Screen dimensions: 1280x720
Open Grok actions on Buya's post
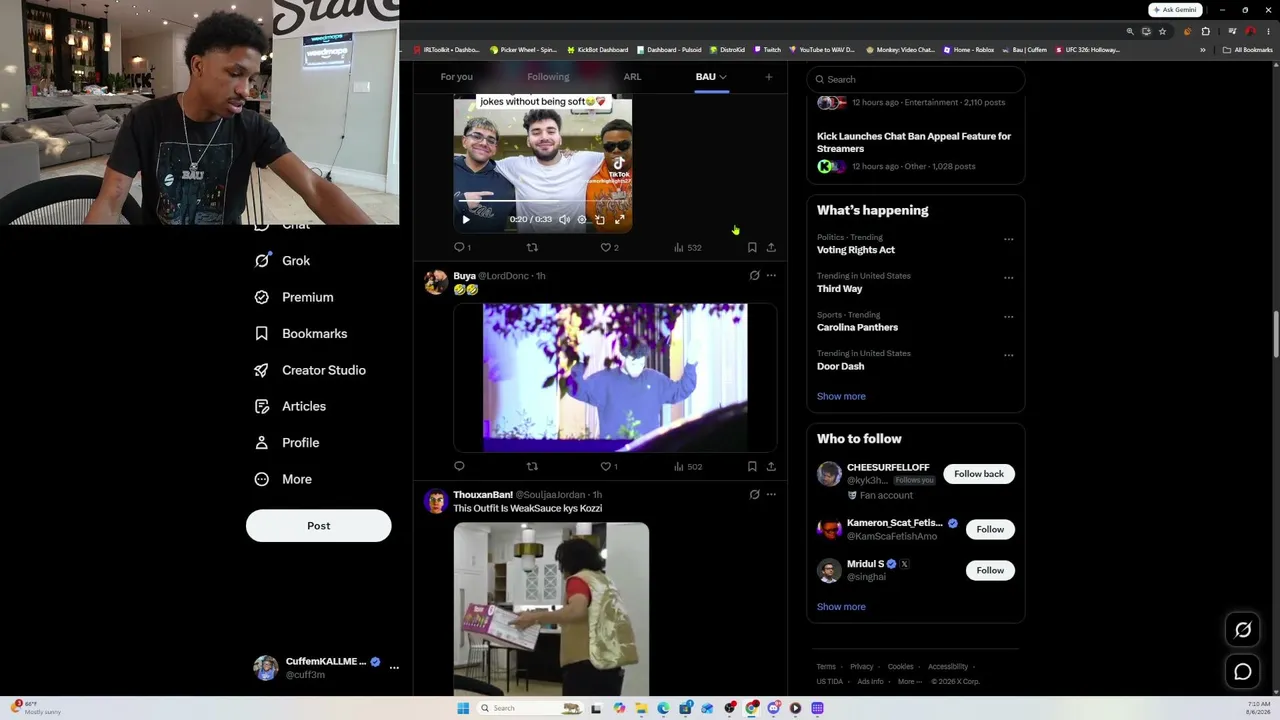755,275
